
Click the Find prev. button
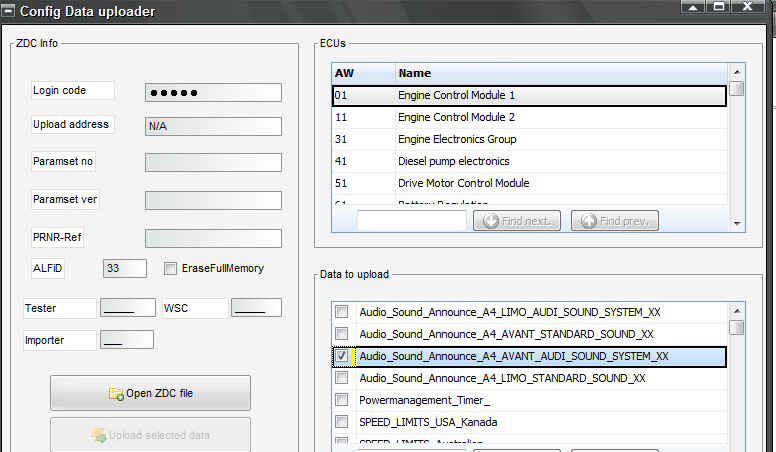[x=614, y=221]
